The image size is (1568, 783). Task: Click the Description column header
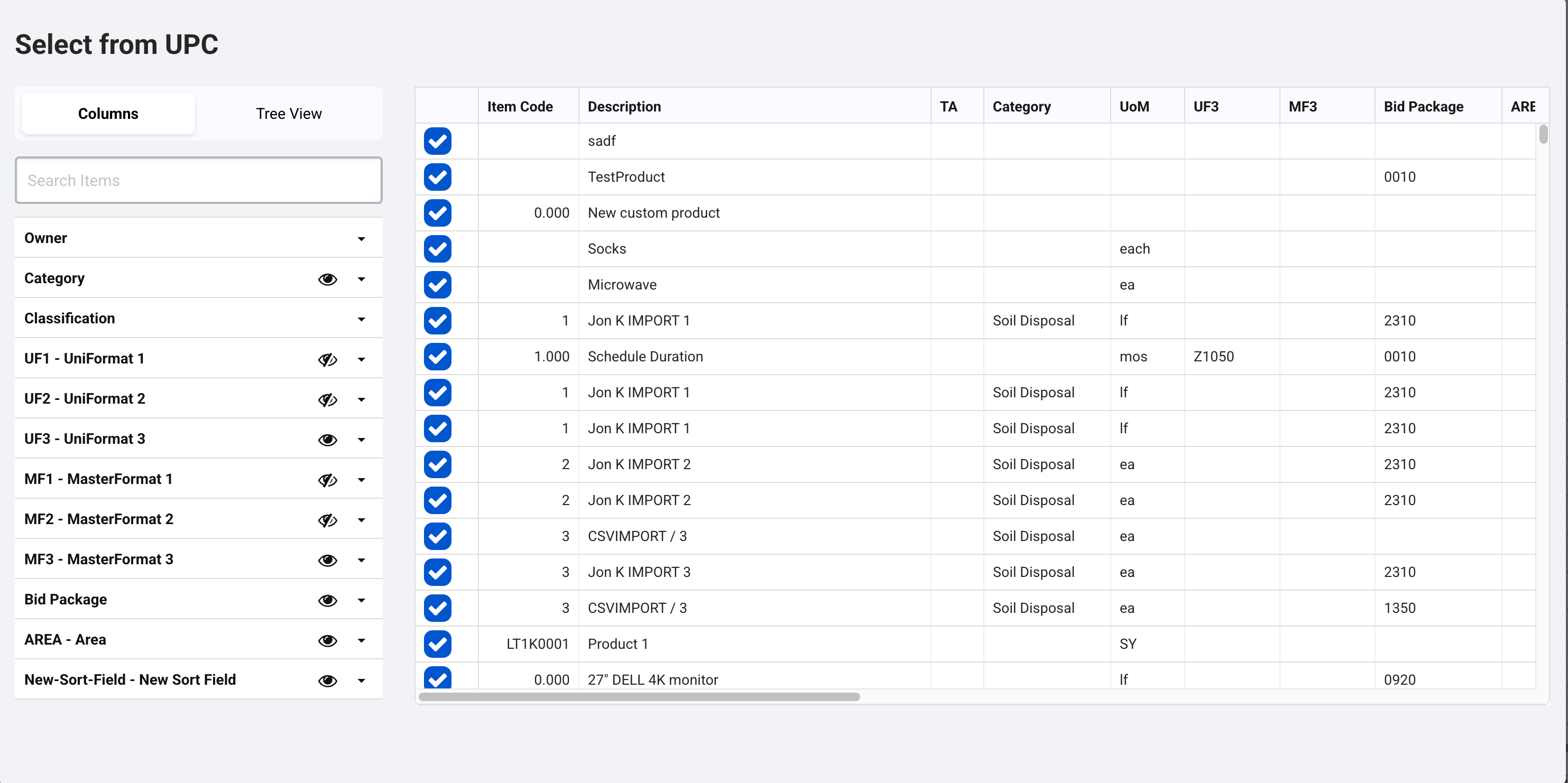click(624, 107)
